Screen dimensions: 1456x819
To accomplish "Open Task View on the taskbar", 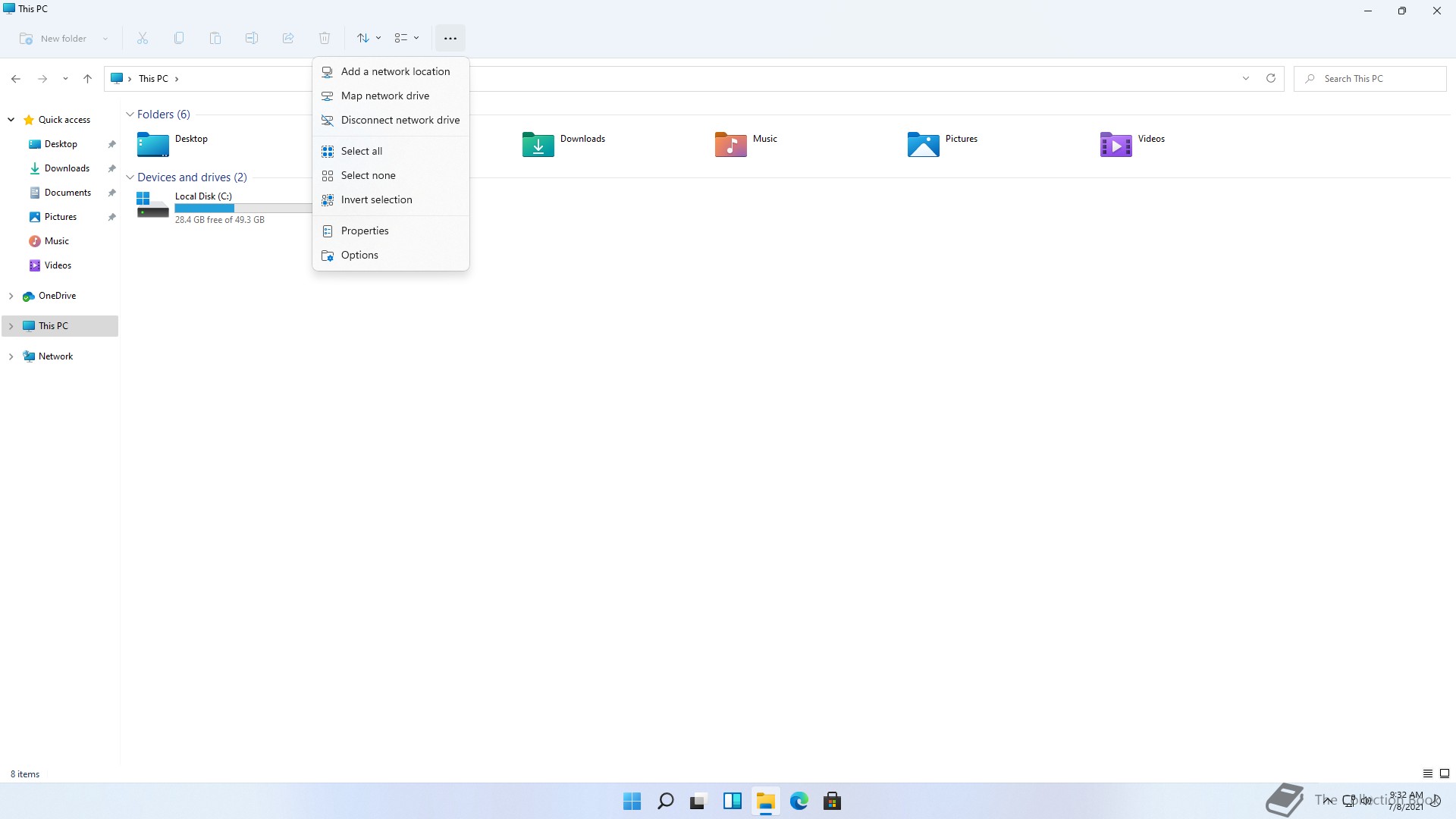I will 698,802.
